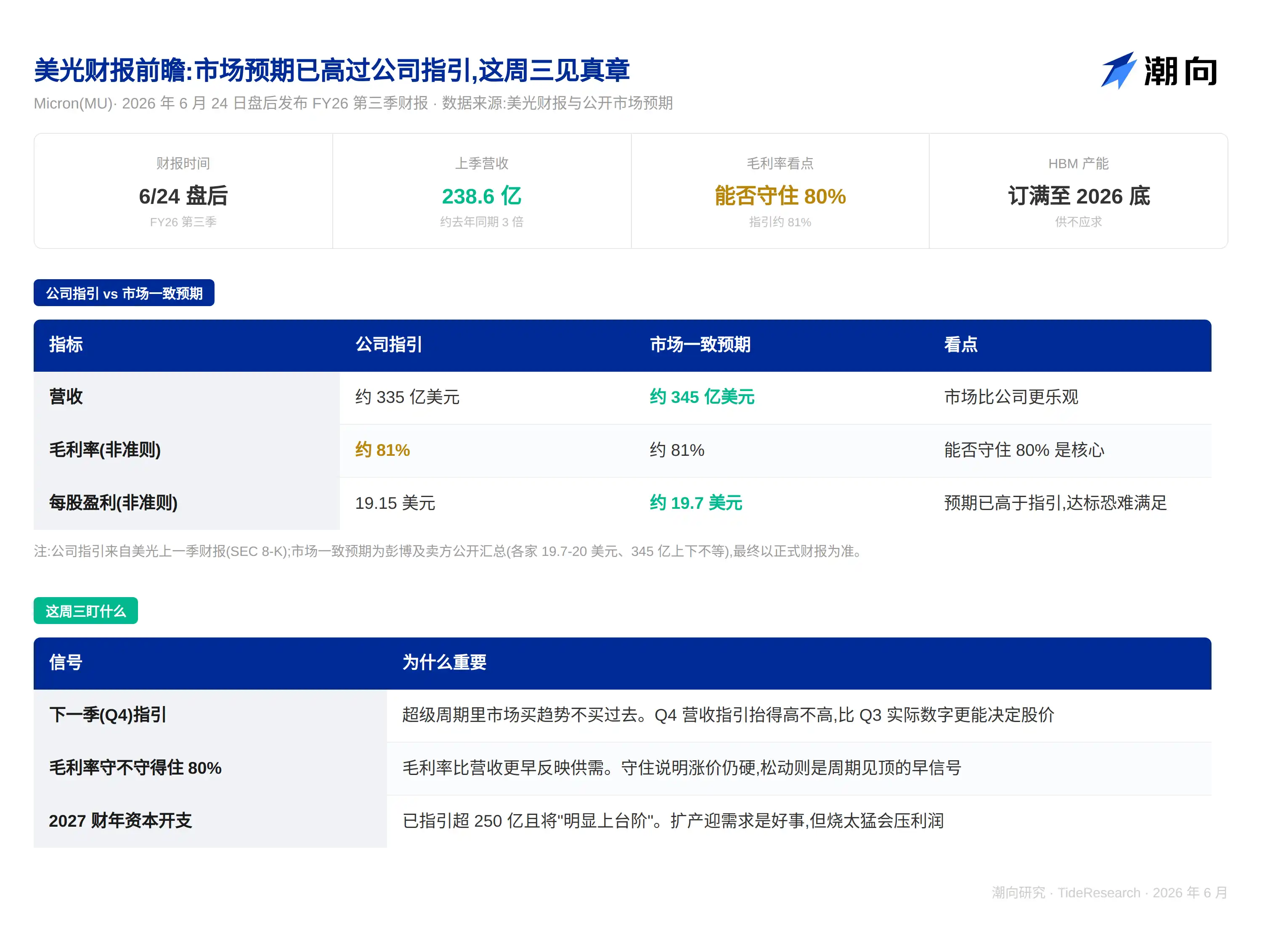Click the 6/24 盘后 value
The height and width of the screenshot is (952, 1262).
[183, 196]
